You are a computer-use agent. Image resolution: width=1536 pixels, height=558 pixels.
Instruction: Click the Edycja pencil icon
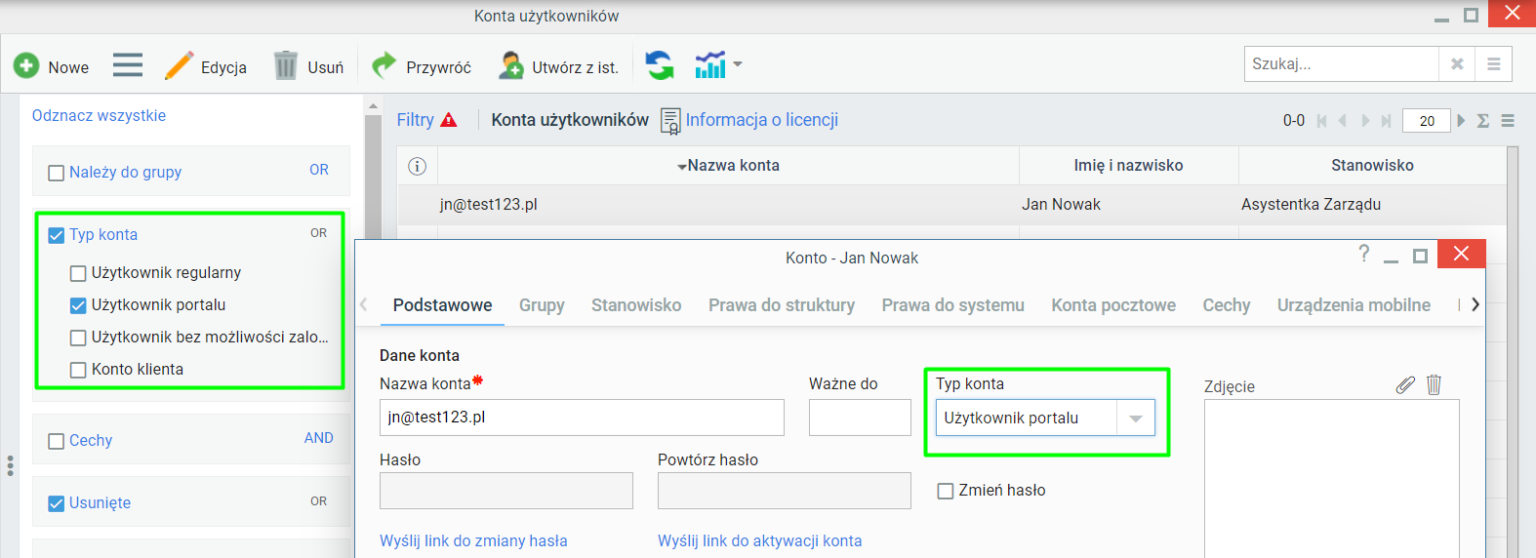pyautogui.click(x=178, y=66)
